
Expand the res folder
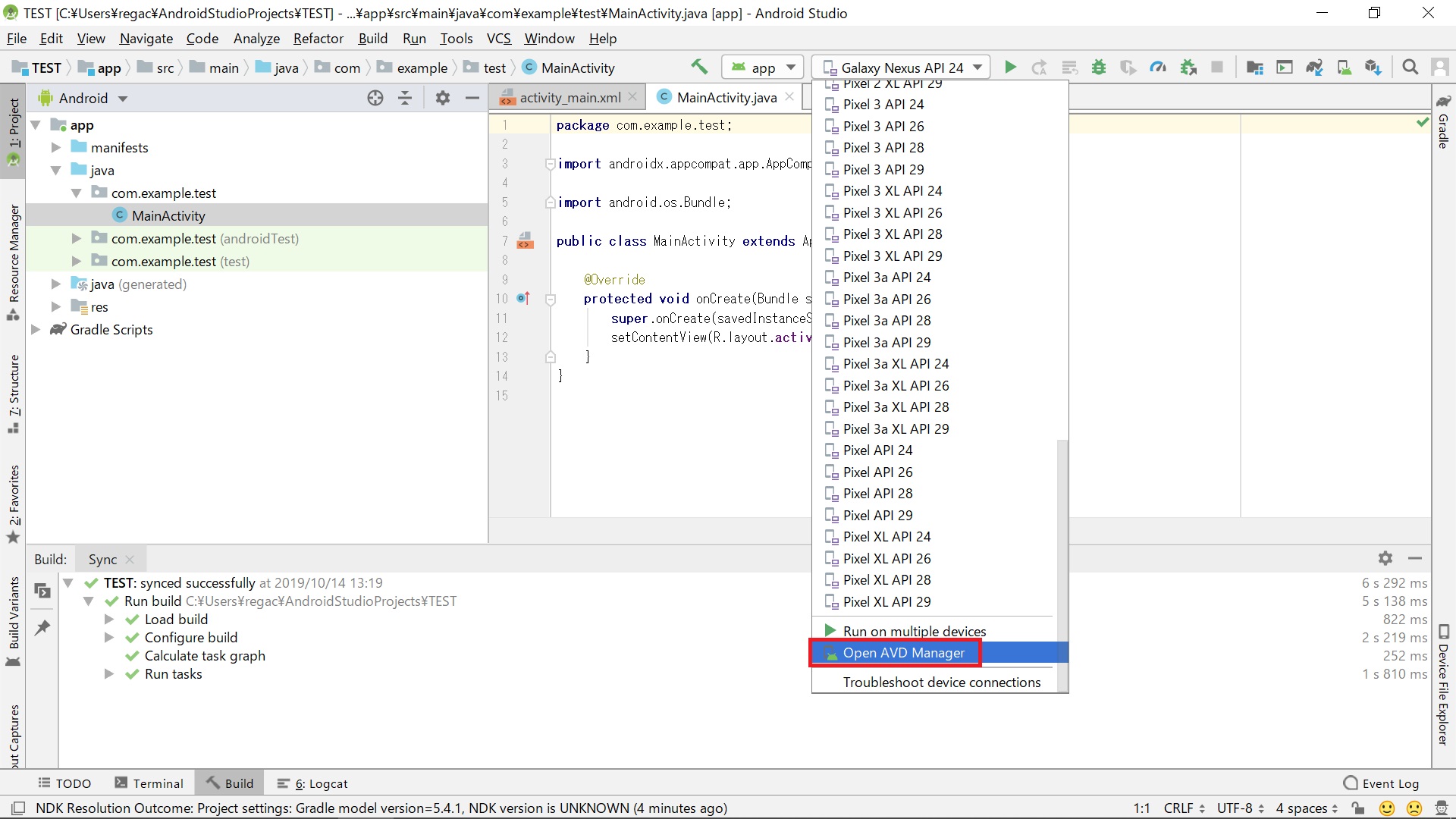click(55, 307)
